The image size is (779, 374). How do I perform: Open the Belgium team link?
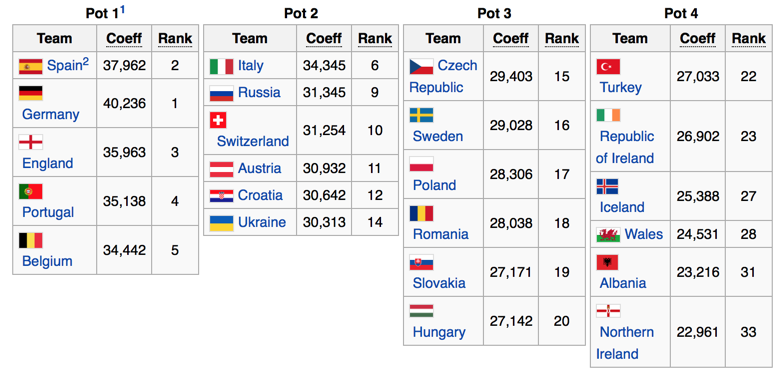[x=47, y=261]
